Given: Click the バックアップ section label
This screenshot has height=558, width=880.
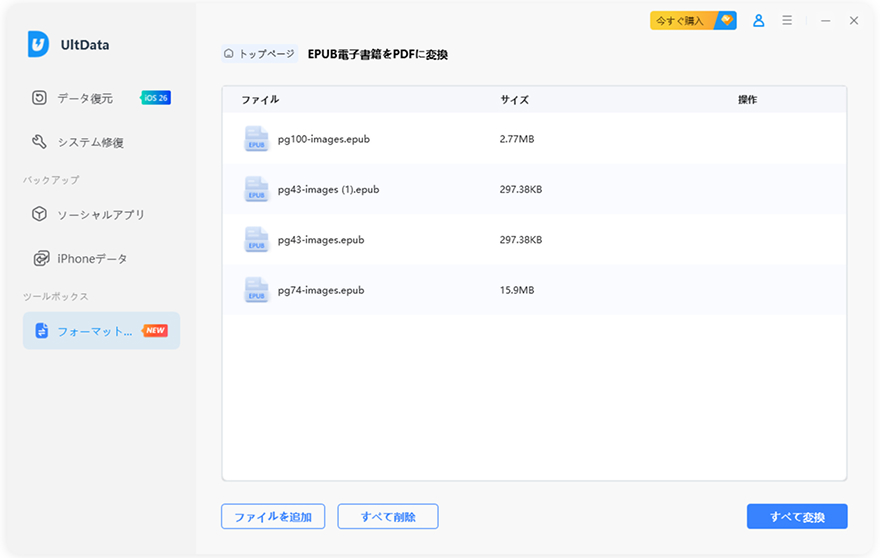Looking at the screenshot, I should click(x=51, y=180).
